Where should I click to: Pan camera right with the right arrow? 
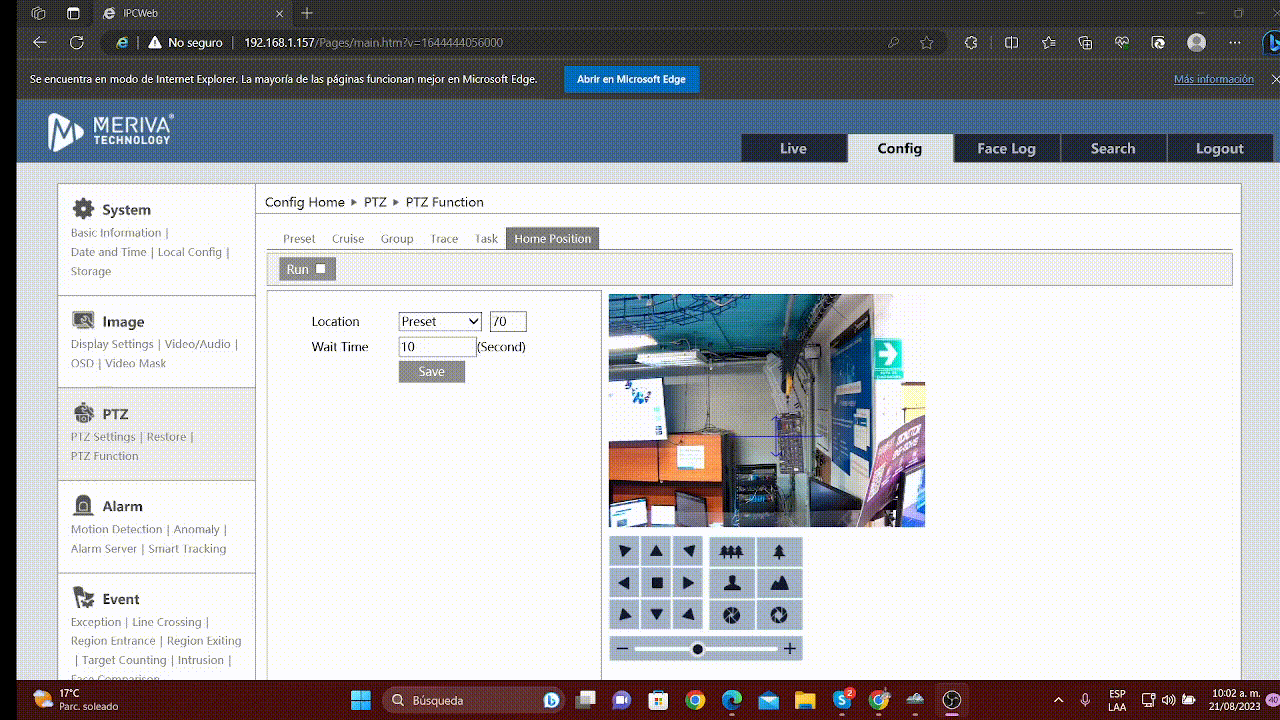tap(688, 583)
